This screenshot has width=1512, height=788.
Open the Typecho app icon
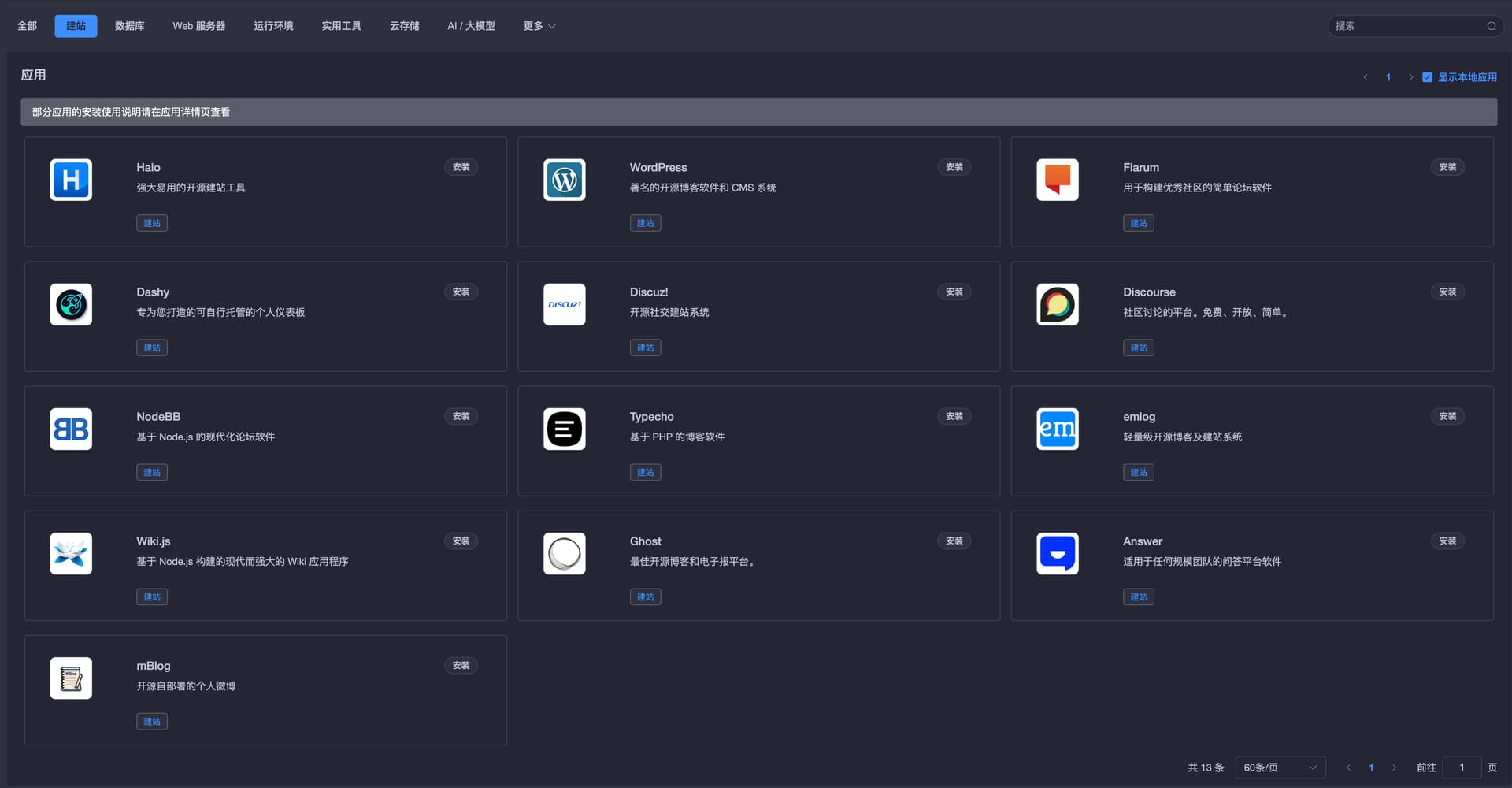coord(564,429)
